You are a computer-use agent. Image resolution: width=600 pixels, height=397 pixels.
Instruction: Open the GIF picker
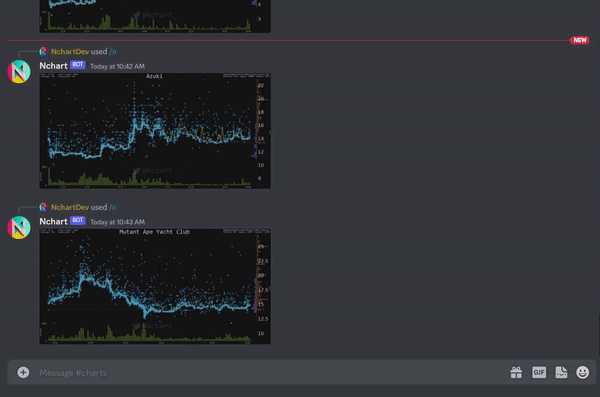coord(539,372)
